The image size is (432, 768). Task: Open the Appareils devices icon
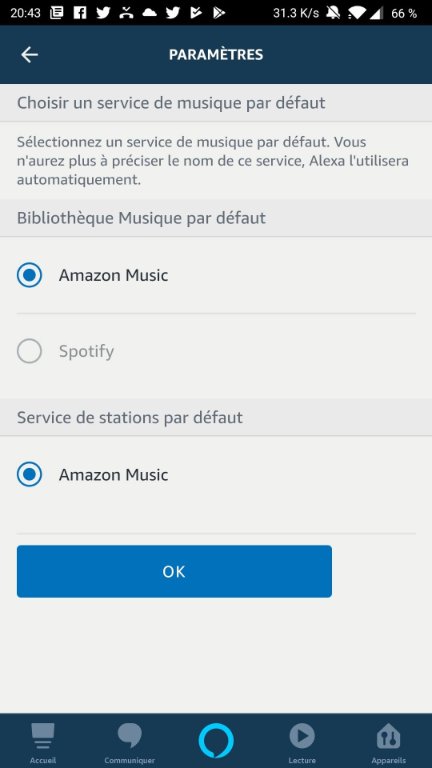click(388, 736)
